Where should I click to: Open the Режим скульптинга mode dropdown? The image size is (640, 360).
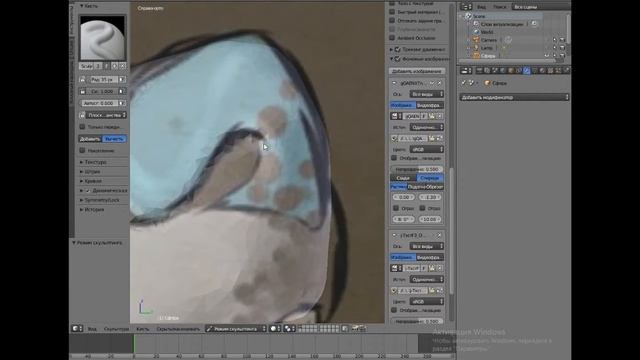point(236,329)
